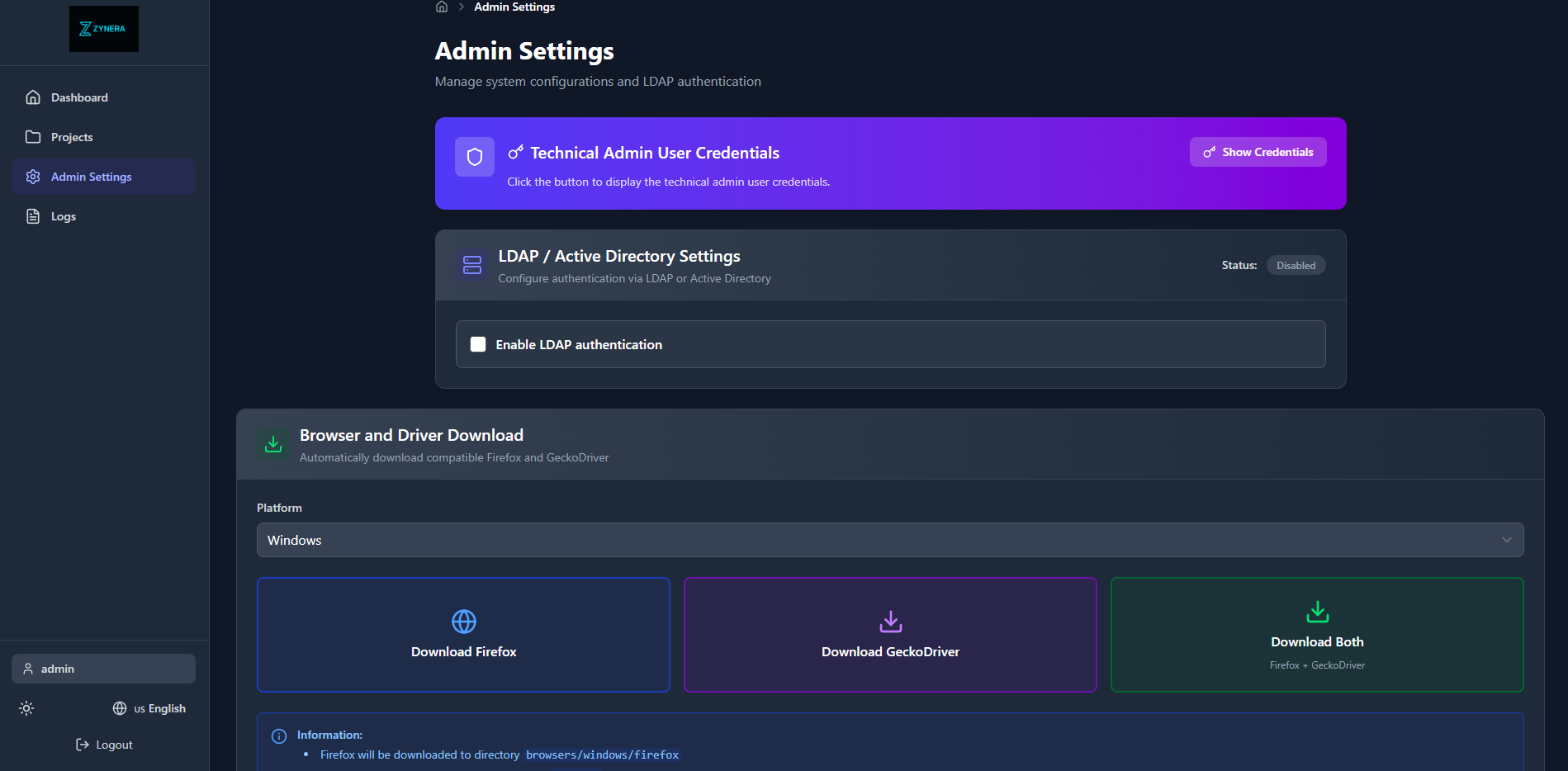The width and height of the screenshot is (1568, 771).
Task: Click the home breadcrumb icon
Action: (x=442, y=7)
